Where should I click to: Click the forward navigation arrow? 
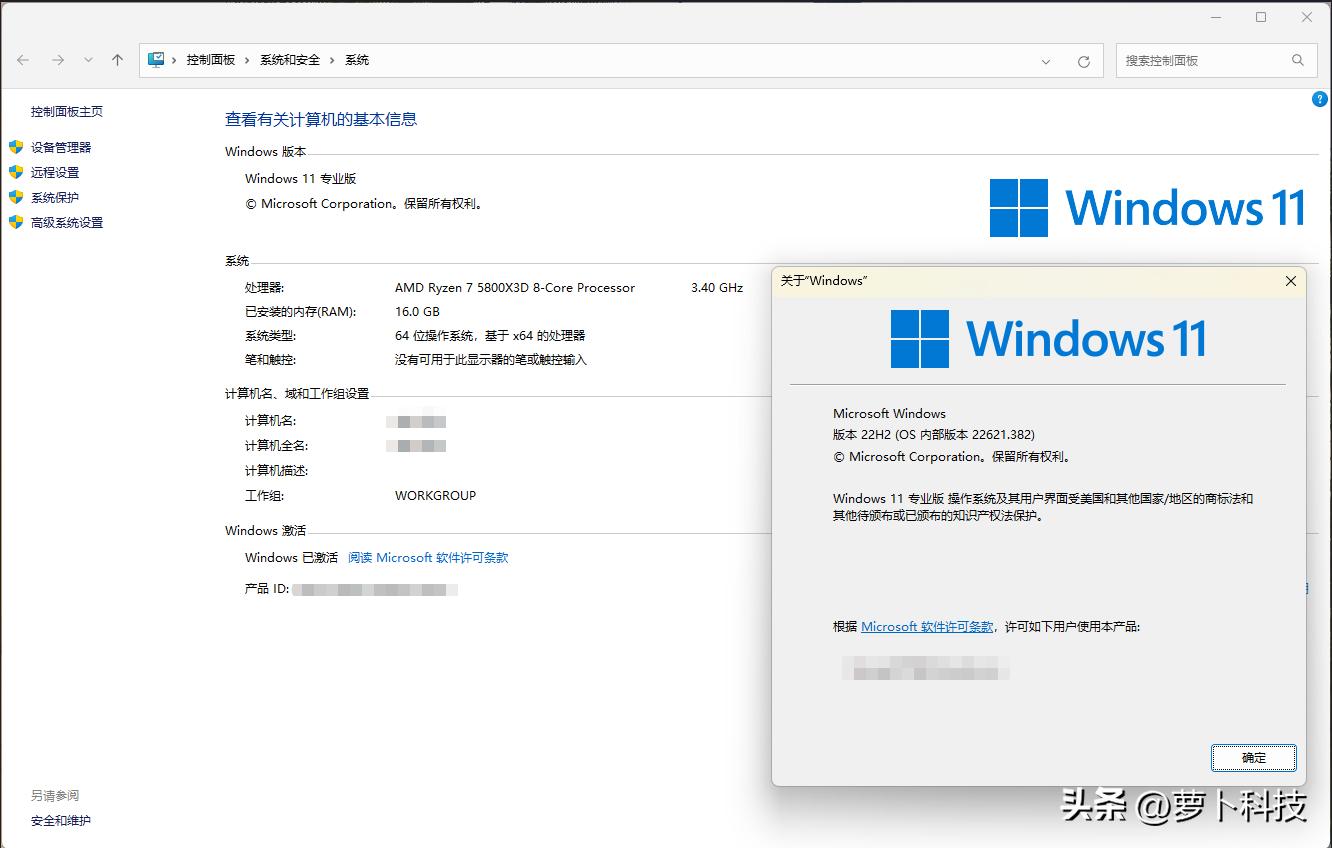tap(58, 60)
